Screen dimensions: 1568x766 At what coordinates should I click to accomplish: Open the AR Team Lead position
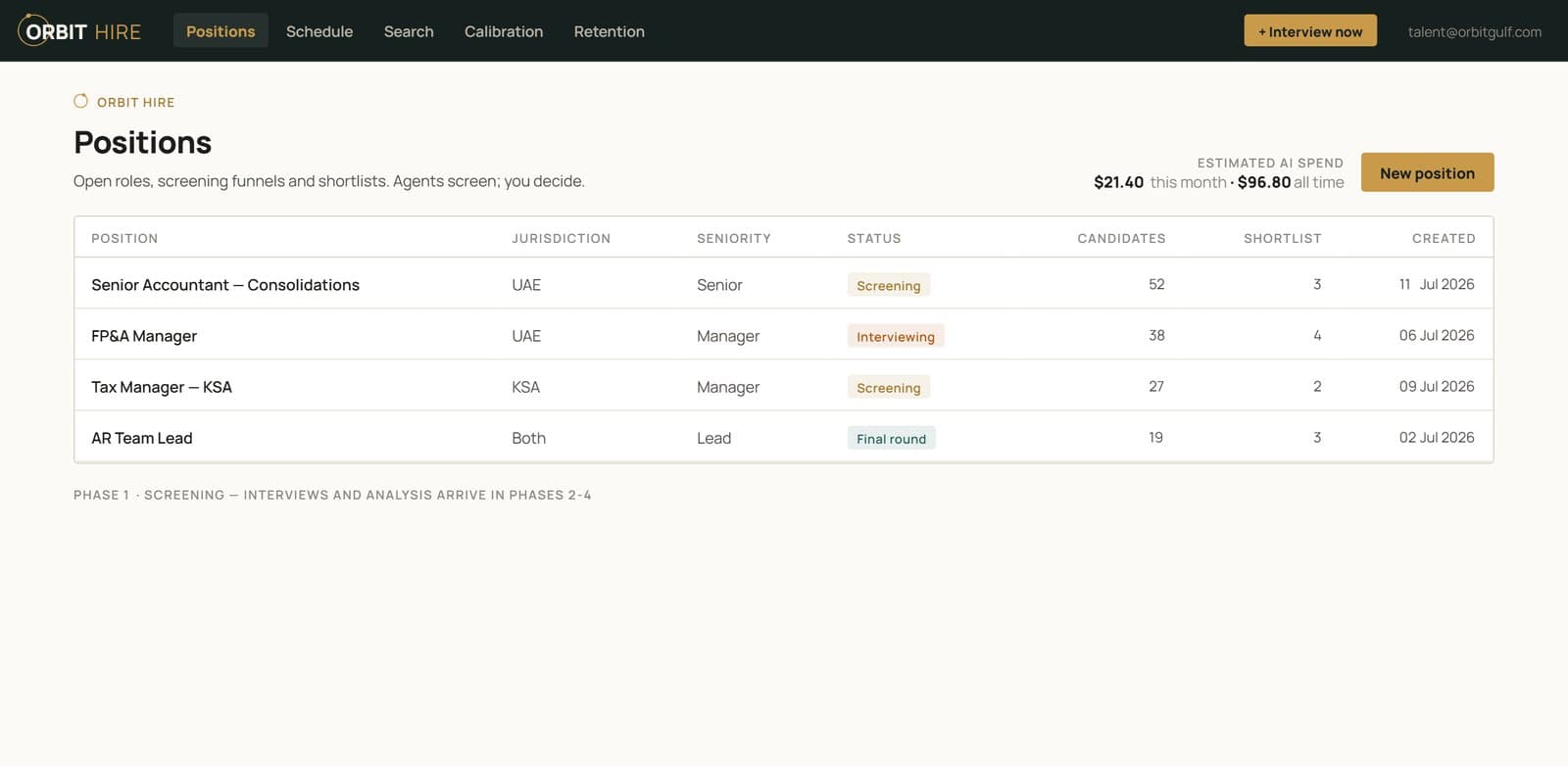[x=142, y=437]
